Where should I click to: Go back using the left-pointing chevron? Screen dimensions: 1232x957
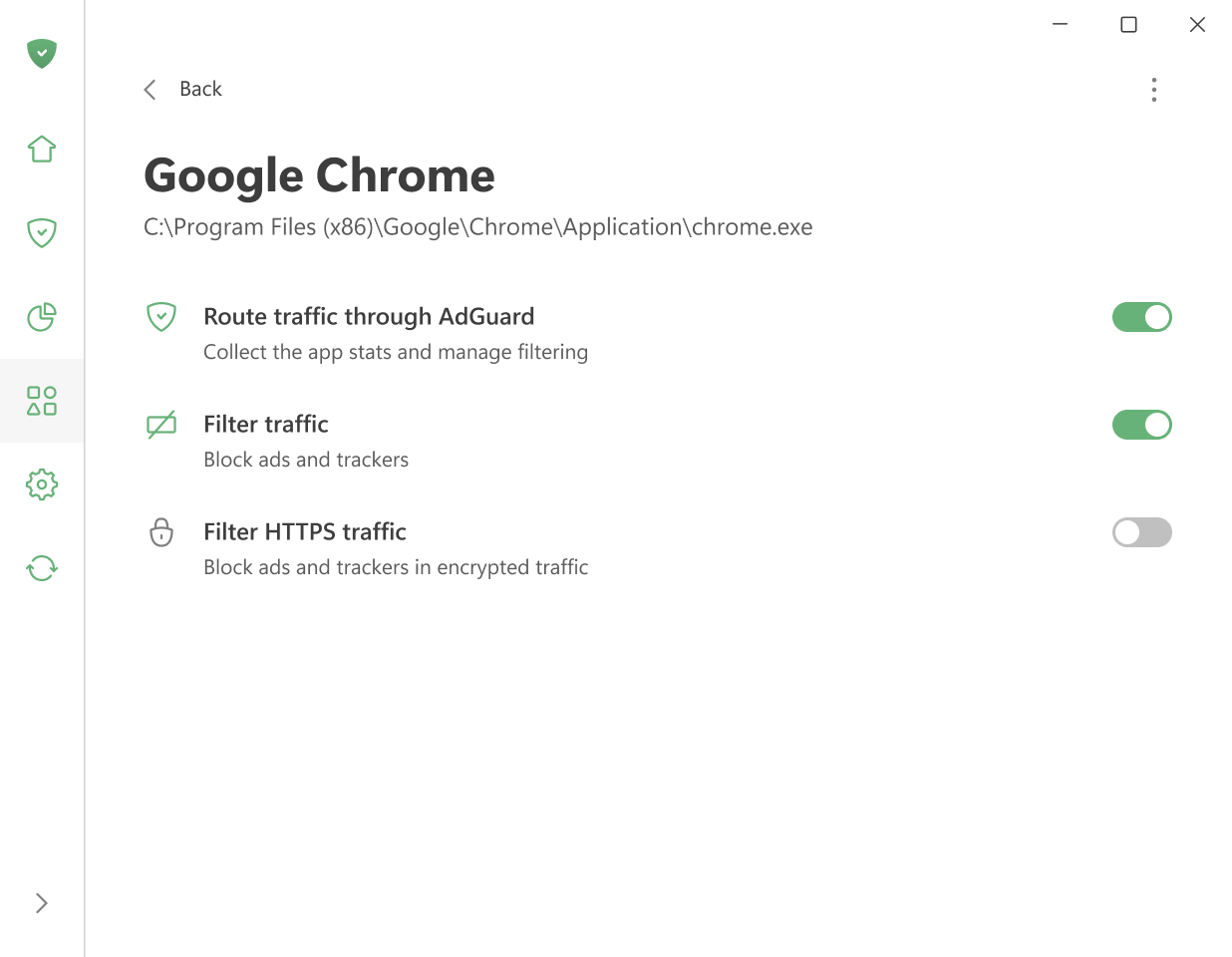[150, 89]
